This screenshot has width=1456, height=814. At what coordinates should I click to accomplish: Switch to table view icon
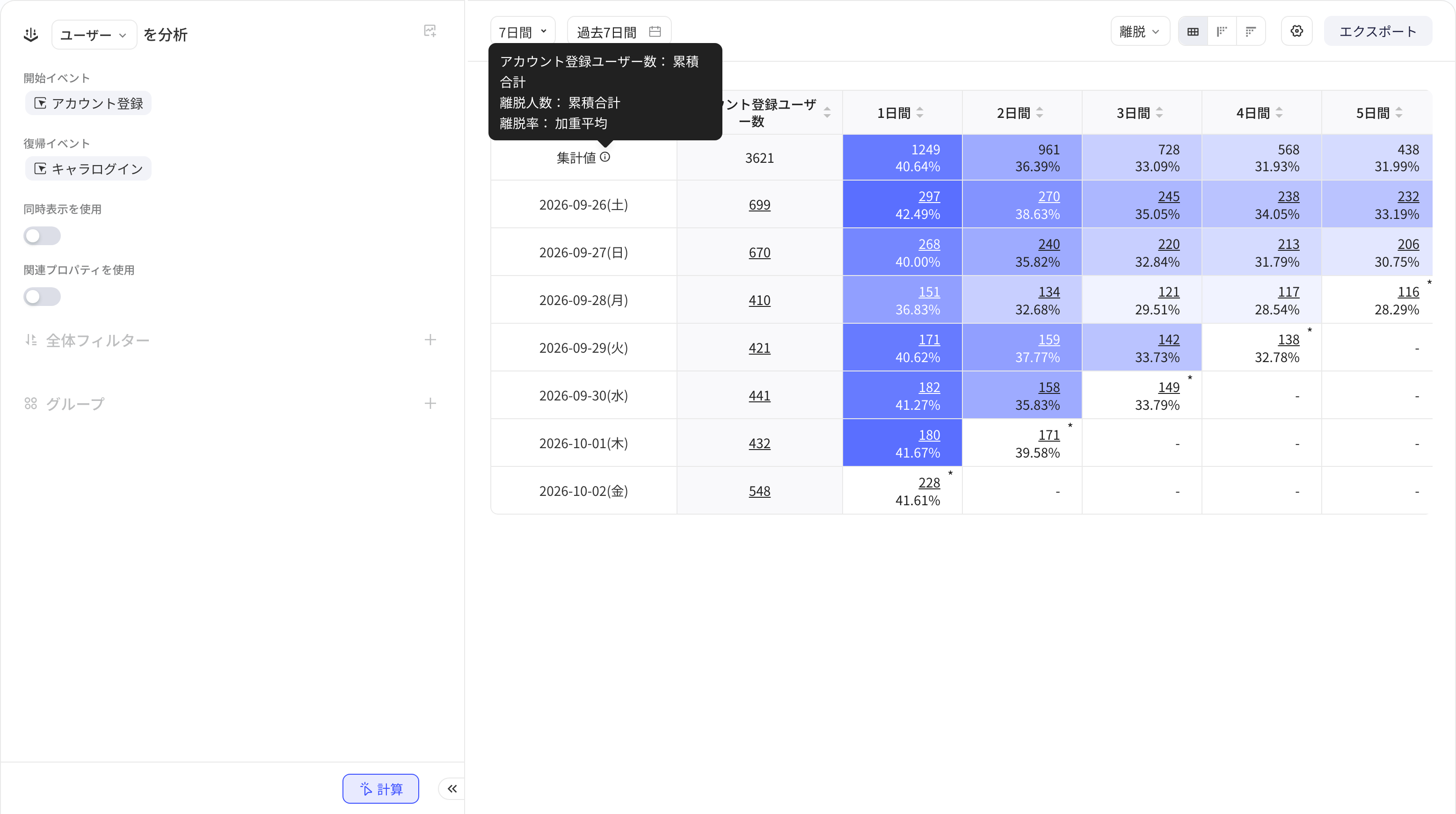[1193, 32]
